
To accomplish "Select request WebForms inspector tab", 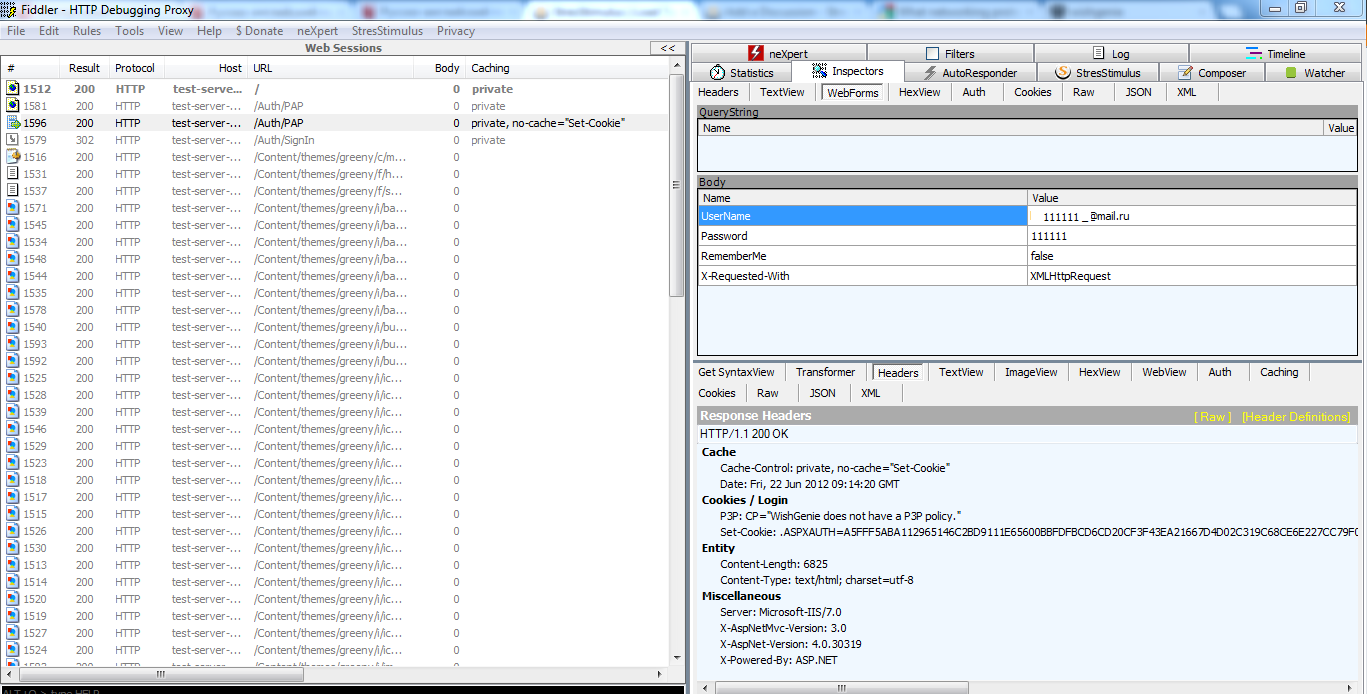I will pyautogui.click(x=853, y=92).
